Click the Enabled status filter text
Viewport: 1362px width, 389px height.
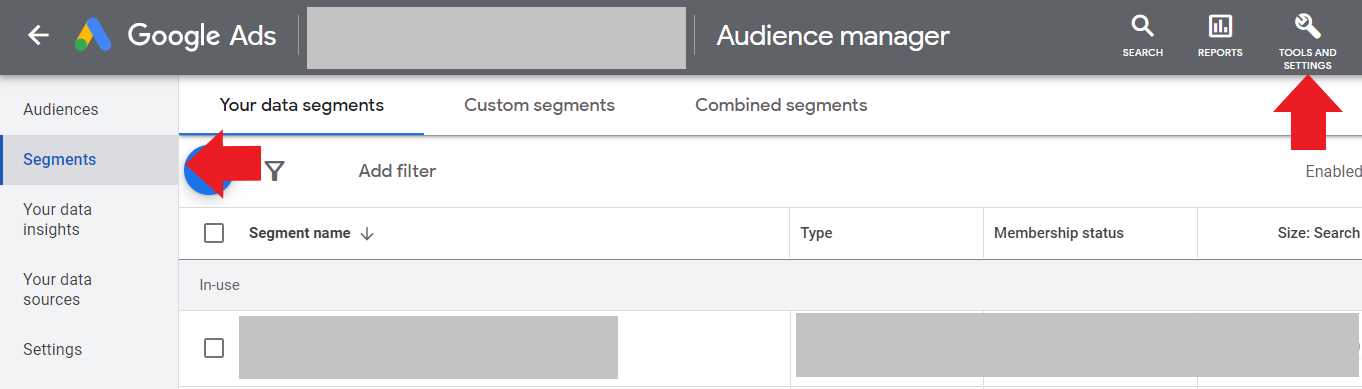point(1333,172)
